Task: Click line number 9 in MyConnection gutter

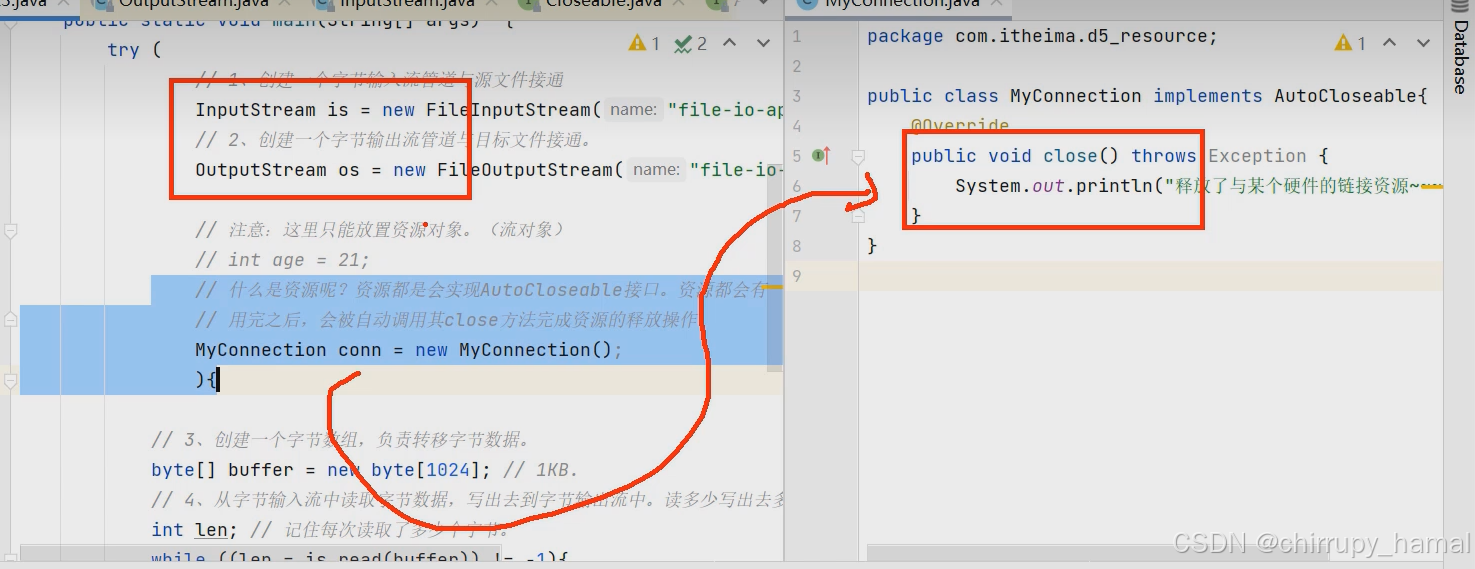Action: pos(797,277)
